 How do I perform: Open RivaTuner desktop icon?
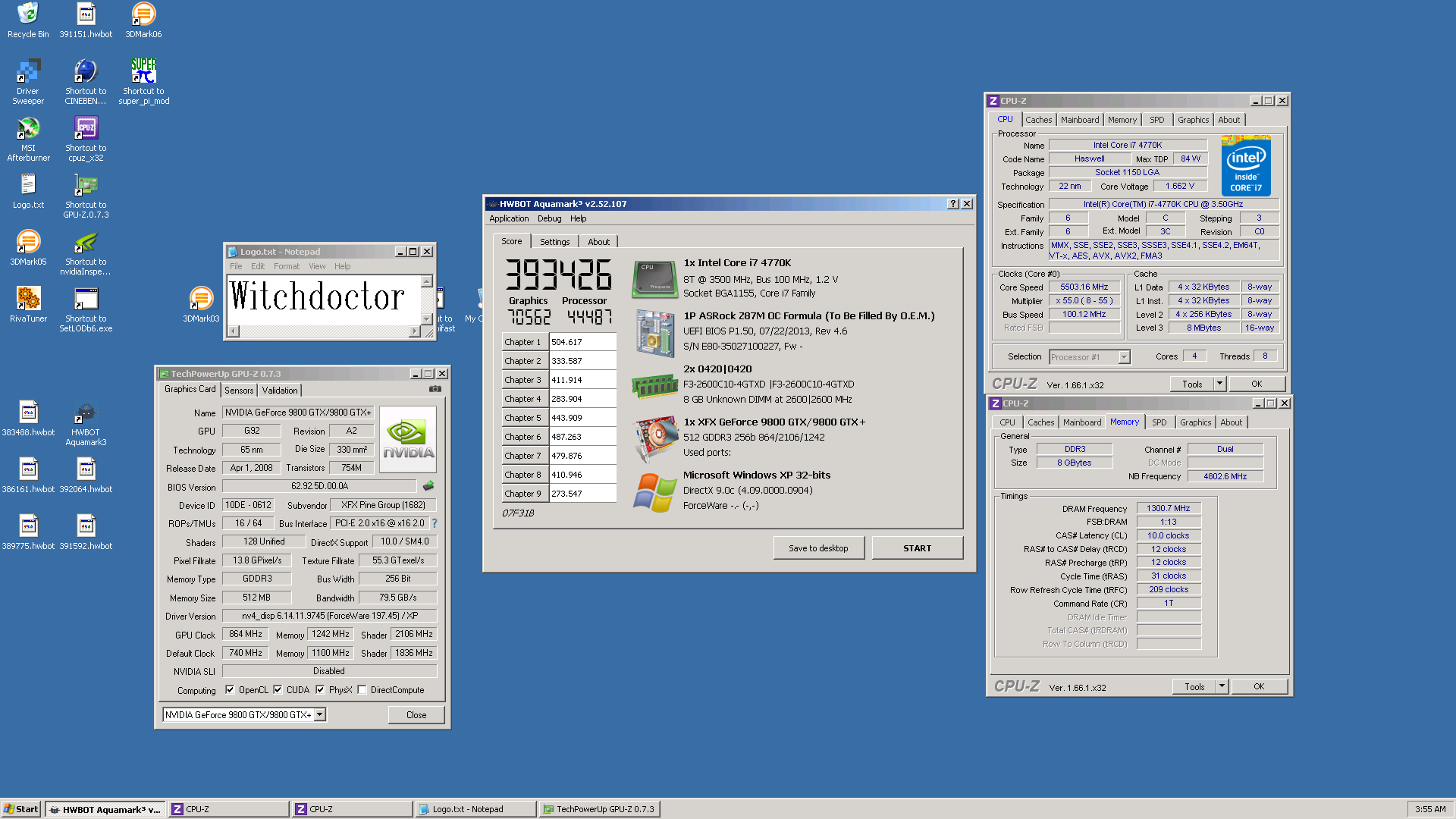click(28, 305)
